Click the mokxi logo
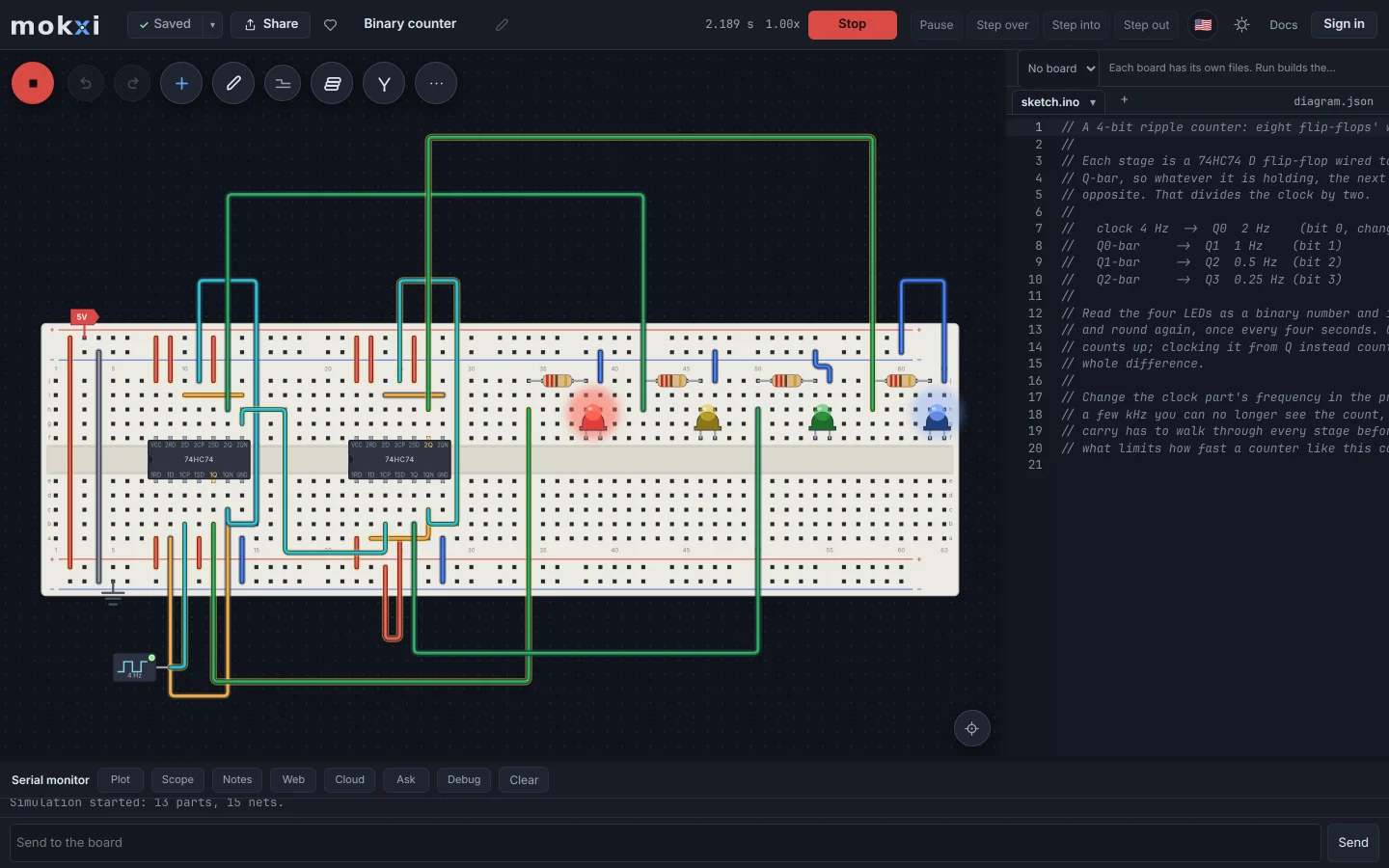This screenshot has width=1389, height=868. (x=55, y=25)
